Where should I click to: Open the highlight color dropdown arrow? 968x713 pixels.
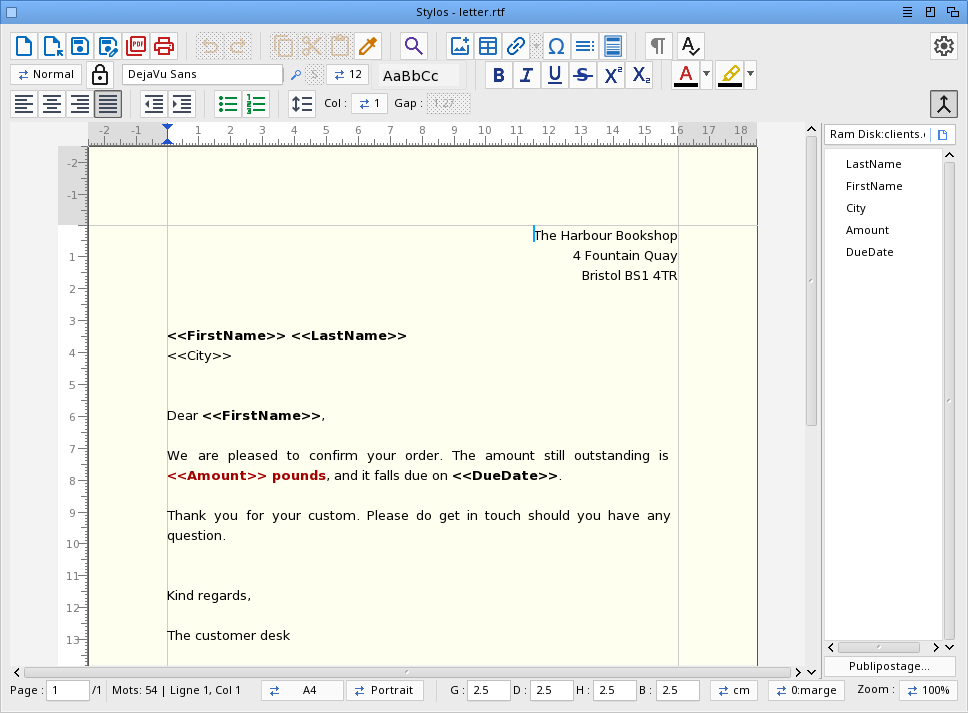750,75
